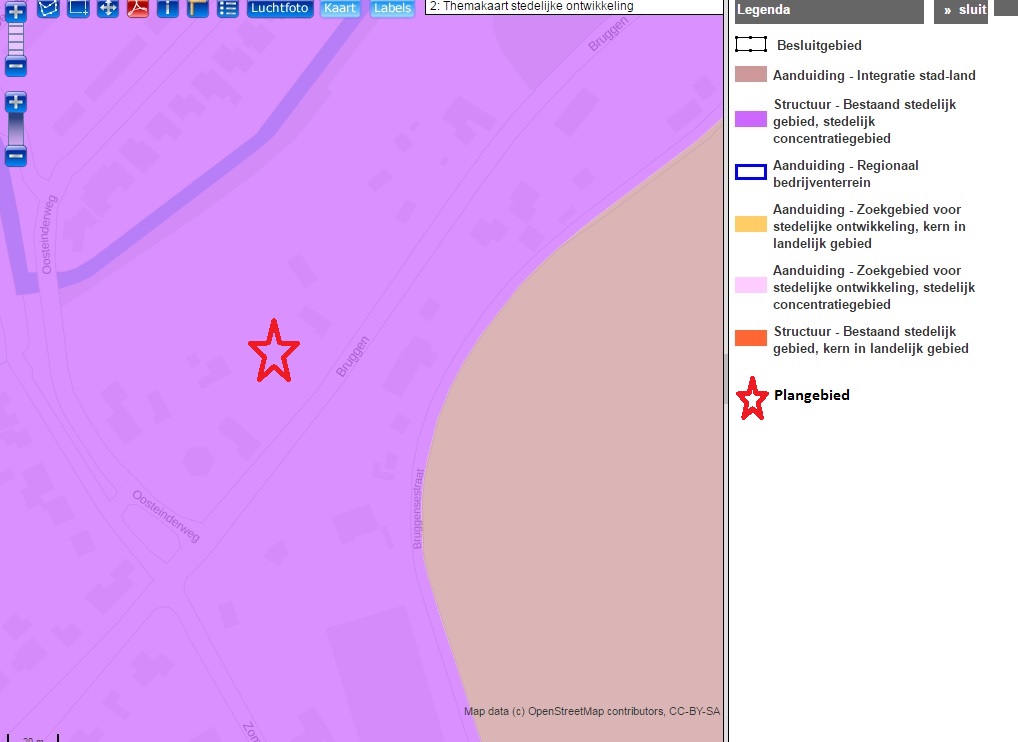Switch to the Kaart base map
The image size is (1018, 742).
coord(340,8)
